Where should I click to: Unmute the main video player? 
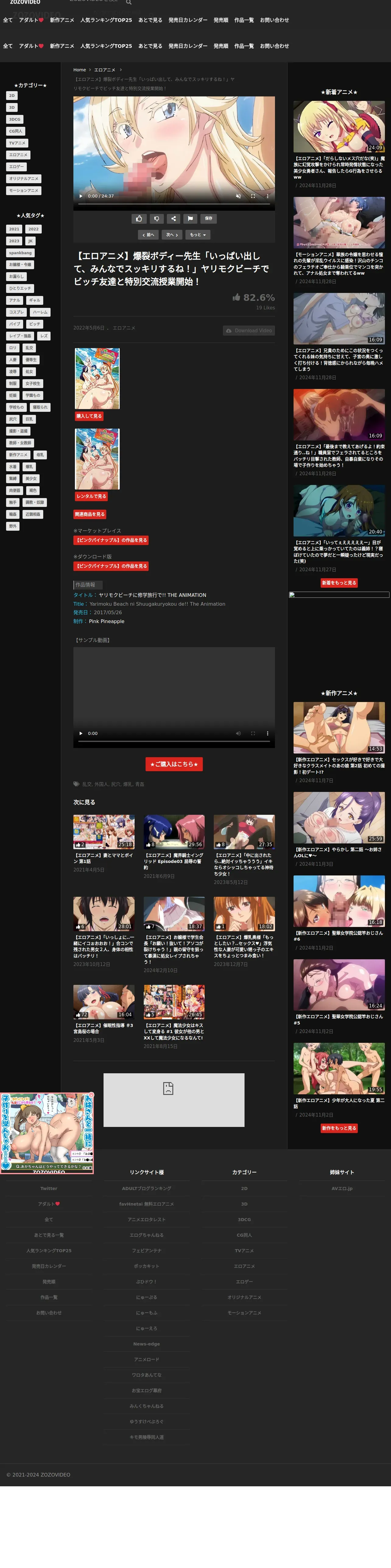pyautogui.click(x=238, y=196)
